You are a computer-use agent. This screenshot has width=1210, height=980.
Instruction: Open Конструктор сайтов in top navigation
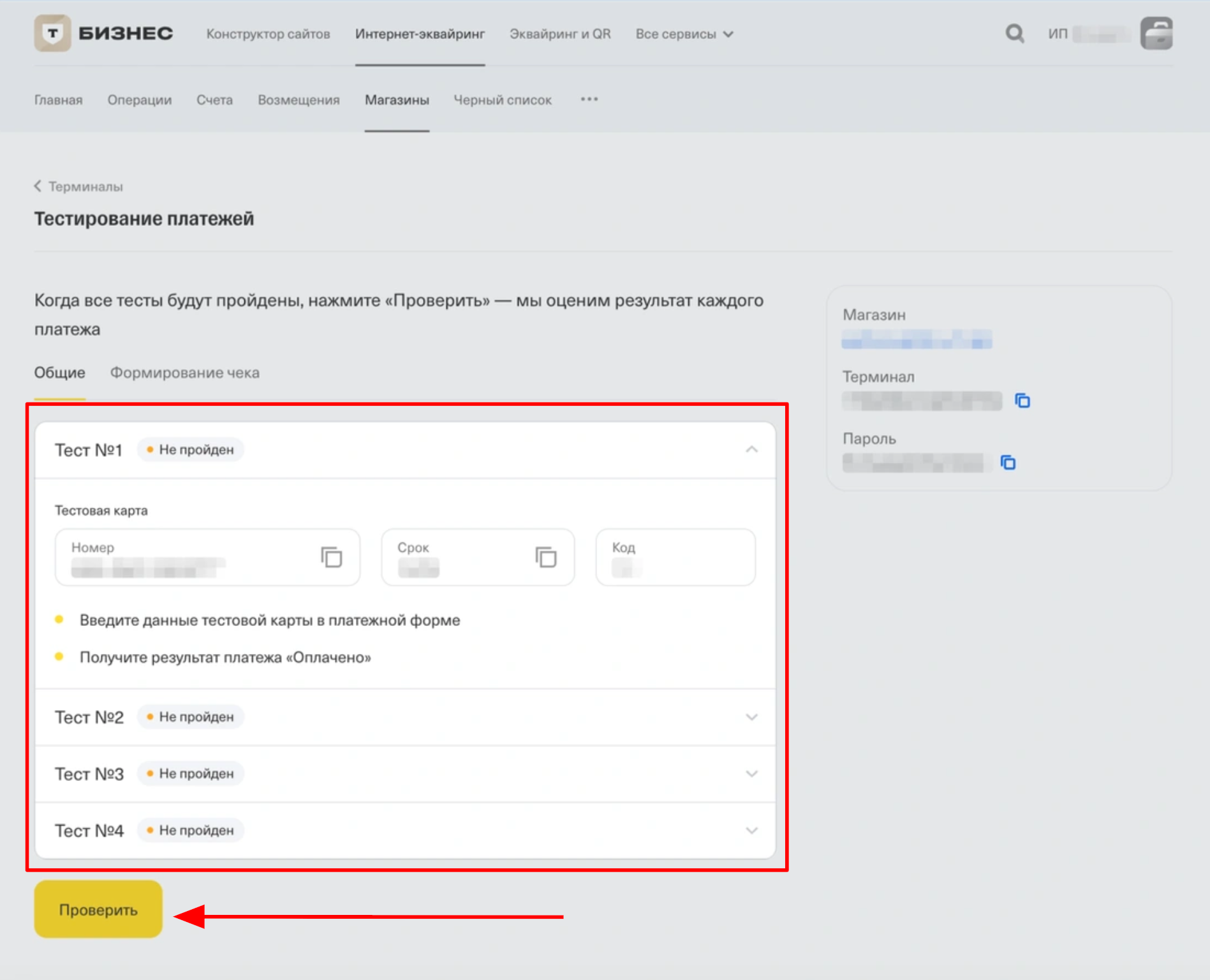(x=268, y=34)
